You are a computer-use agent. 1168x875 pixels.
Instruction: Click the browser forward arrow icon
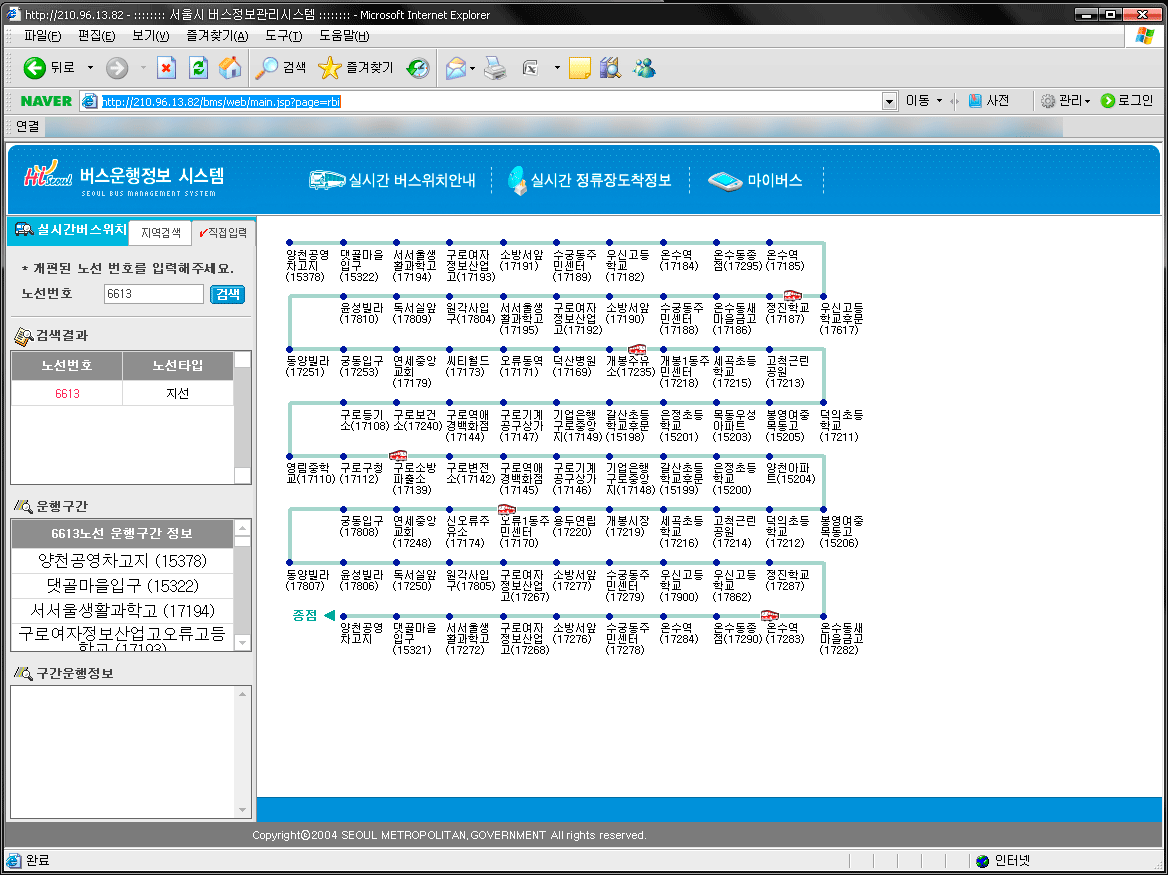[117, 69]
